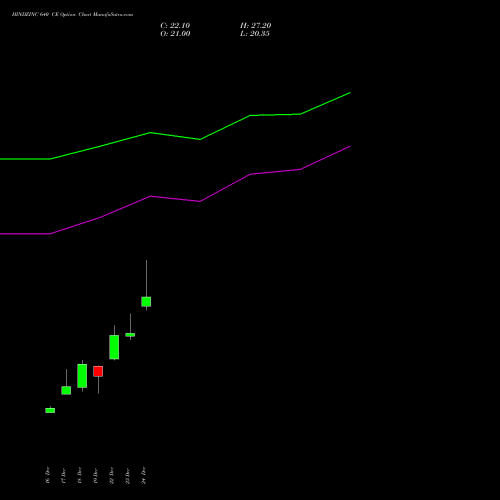Click the 16 Dec date axis label
The height and width of the screenshot is (500, 500).
coord(48,475)
